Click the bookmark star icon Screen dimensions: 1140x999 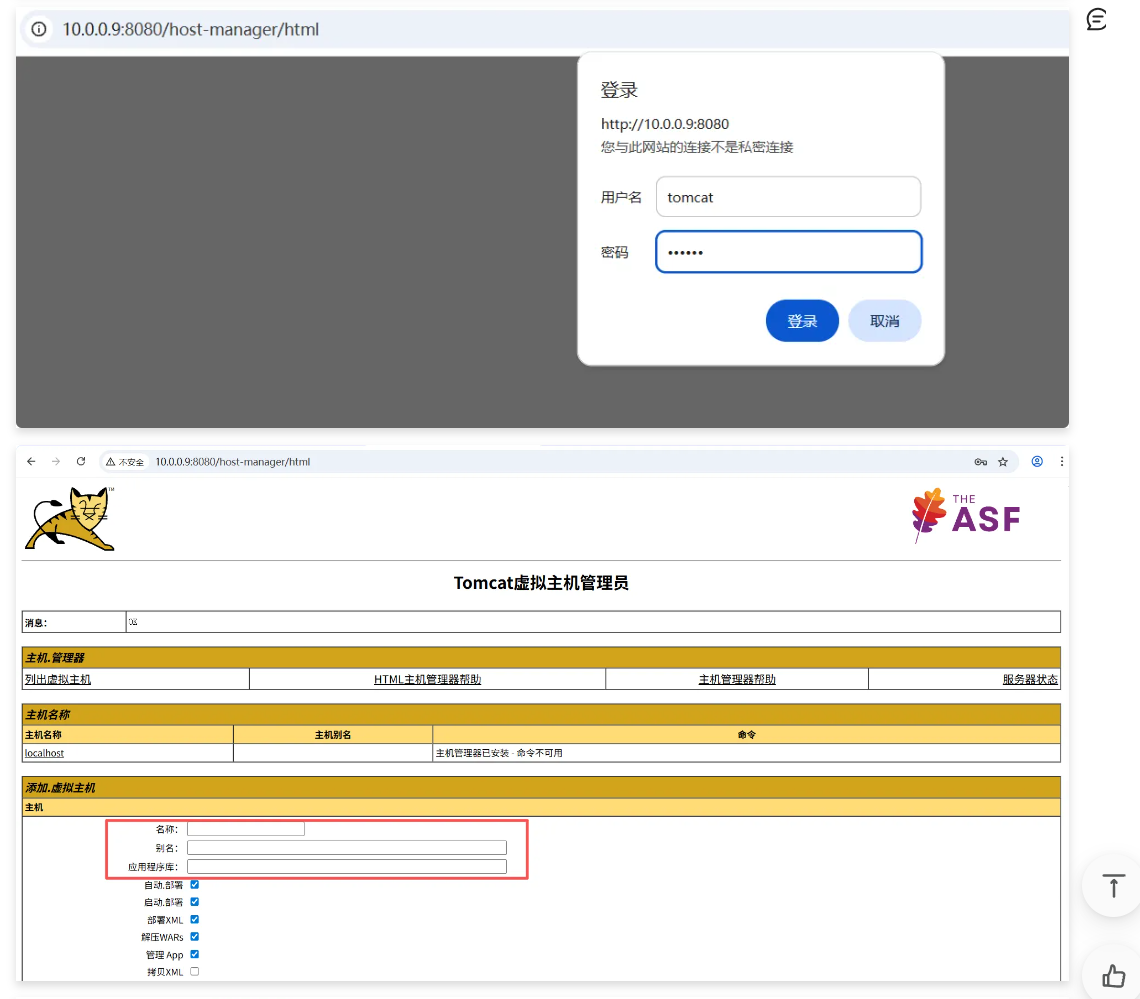point(1003,461)
